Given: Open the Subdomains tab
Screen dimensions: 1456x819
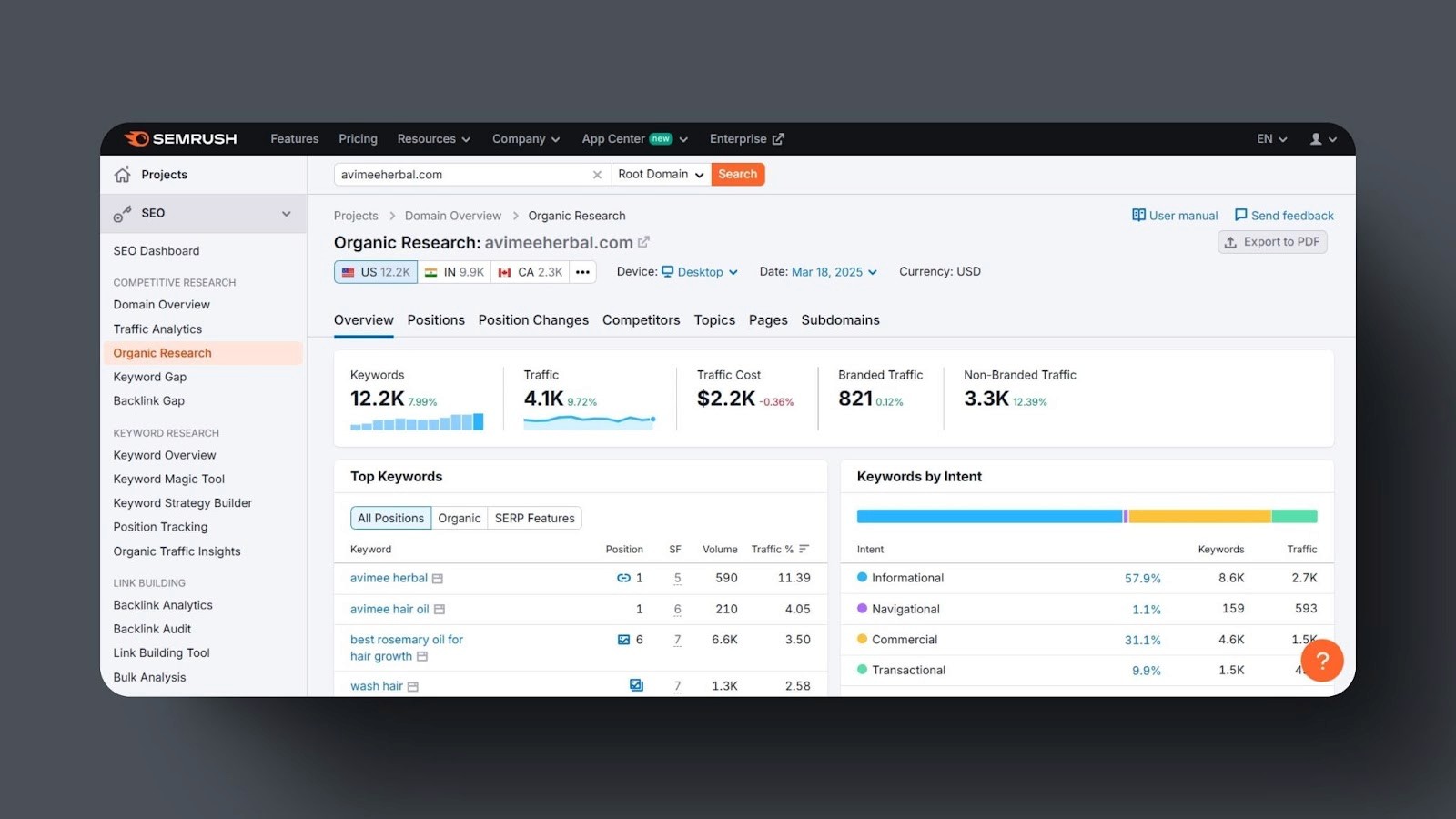Looking at the screenshot, I should 841,320.
